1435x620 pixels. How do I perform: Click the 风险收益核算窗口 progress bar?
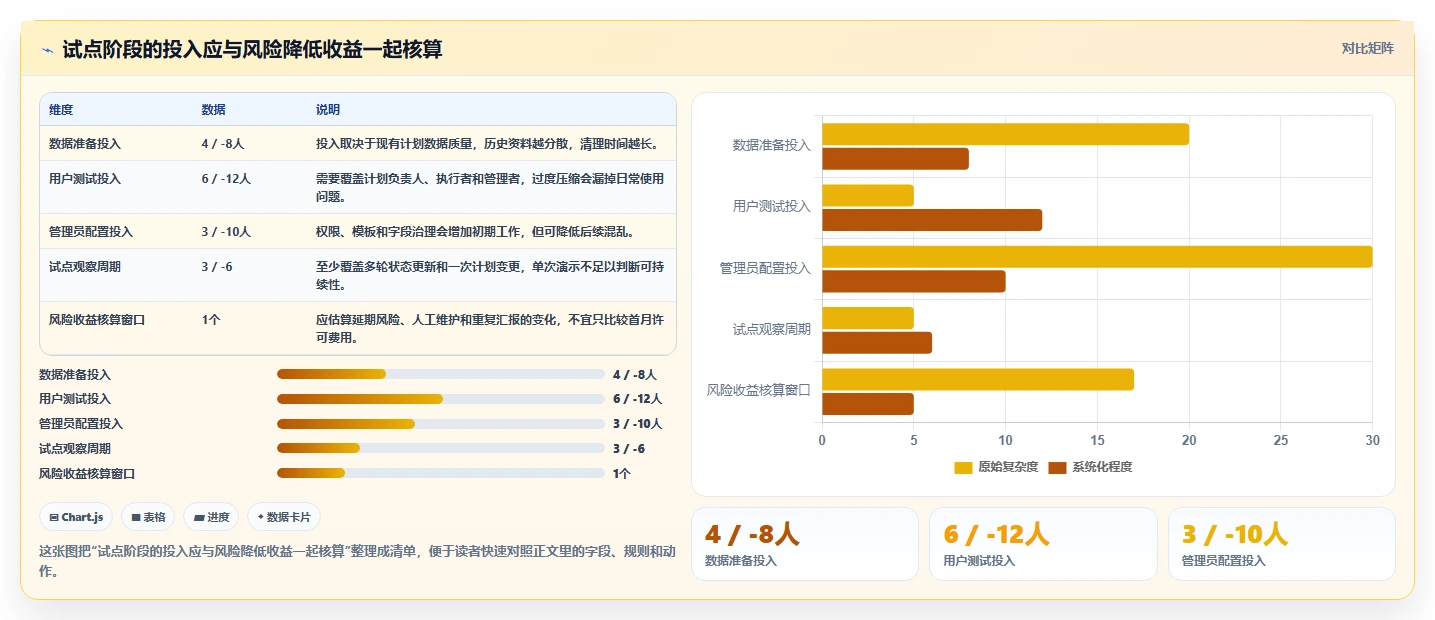tap(440, 473)
